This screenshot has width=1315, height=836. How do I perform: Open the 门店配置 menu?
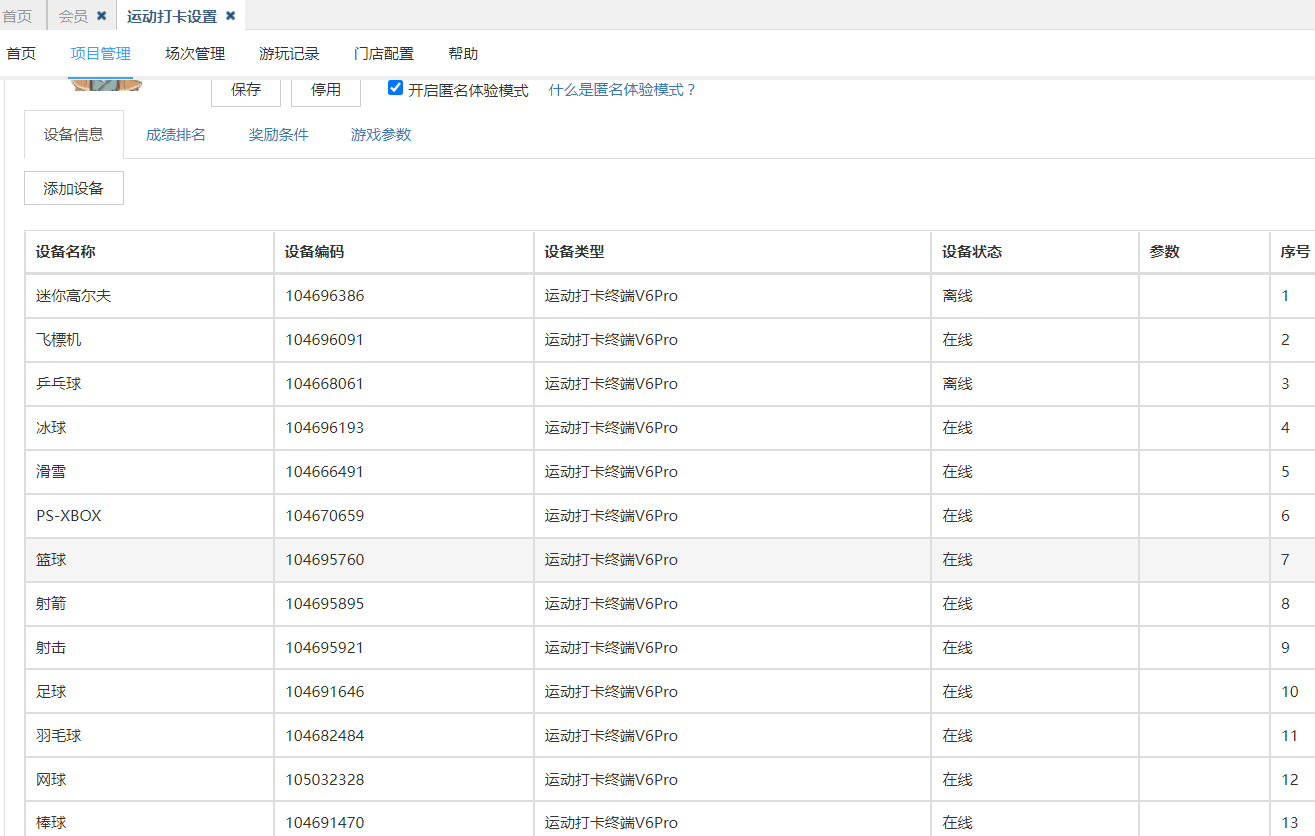point(384,54)
